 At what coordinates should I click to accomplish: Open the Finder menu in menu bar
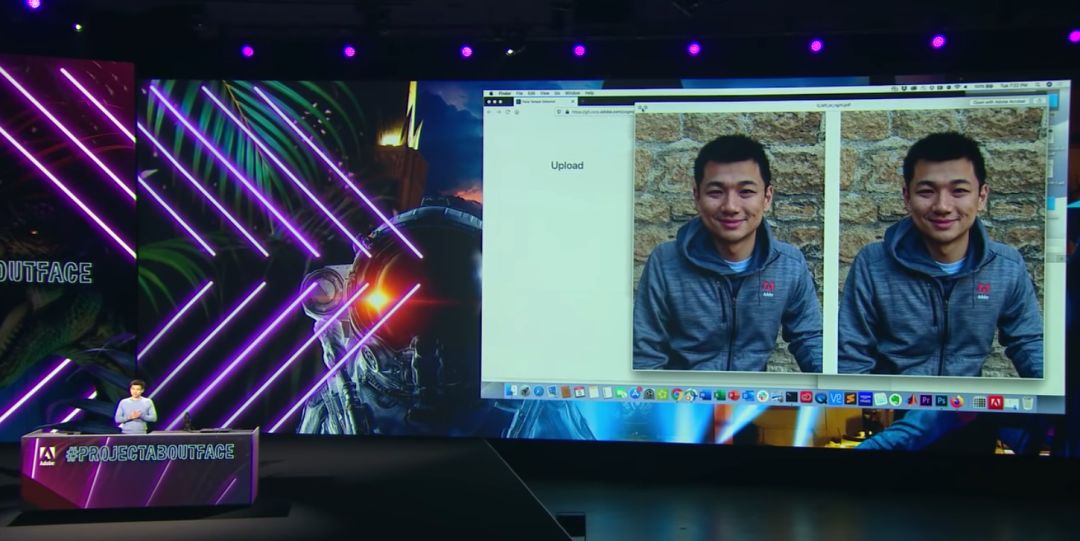(505, 93)
